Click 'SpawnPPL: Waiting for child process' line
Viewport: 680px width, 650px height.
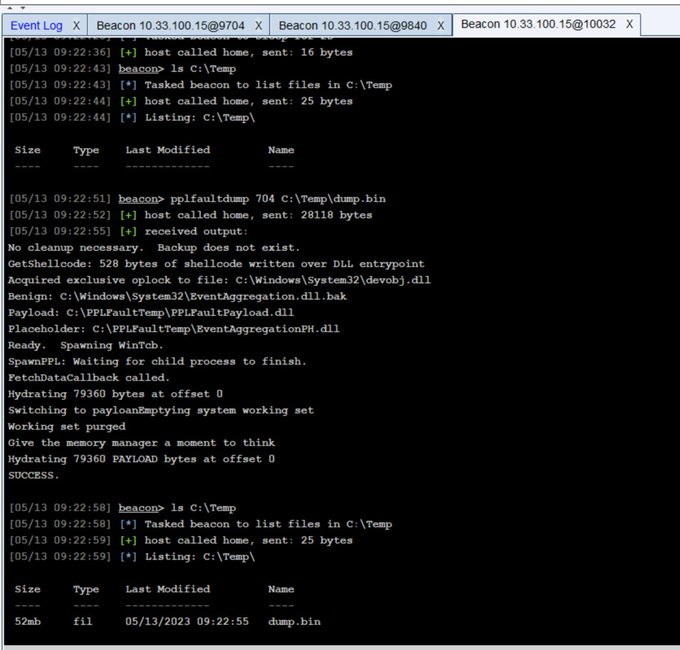coord(157,362)
